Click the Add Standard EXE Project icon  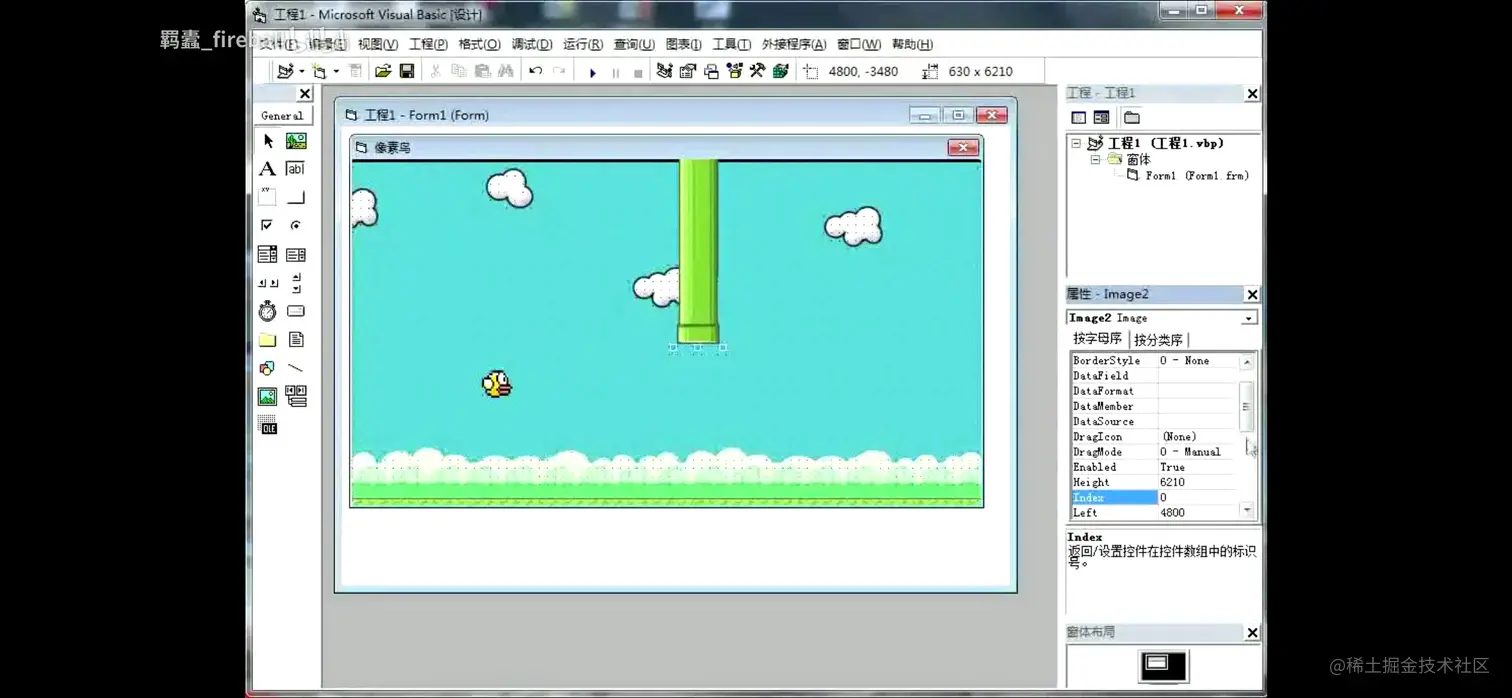286,71
